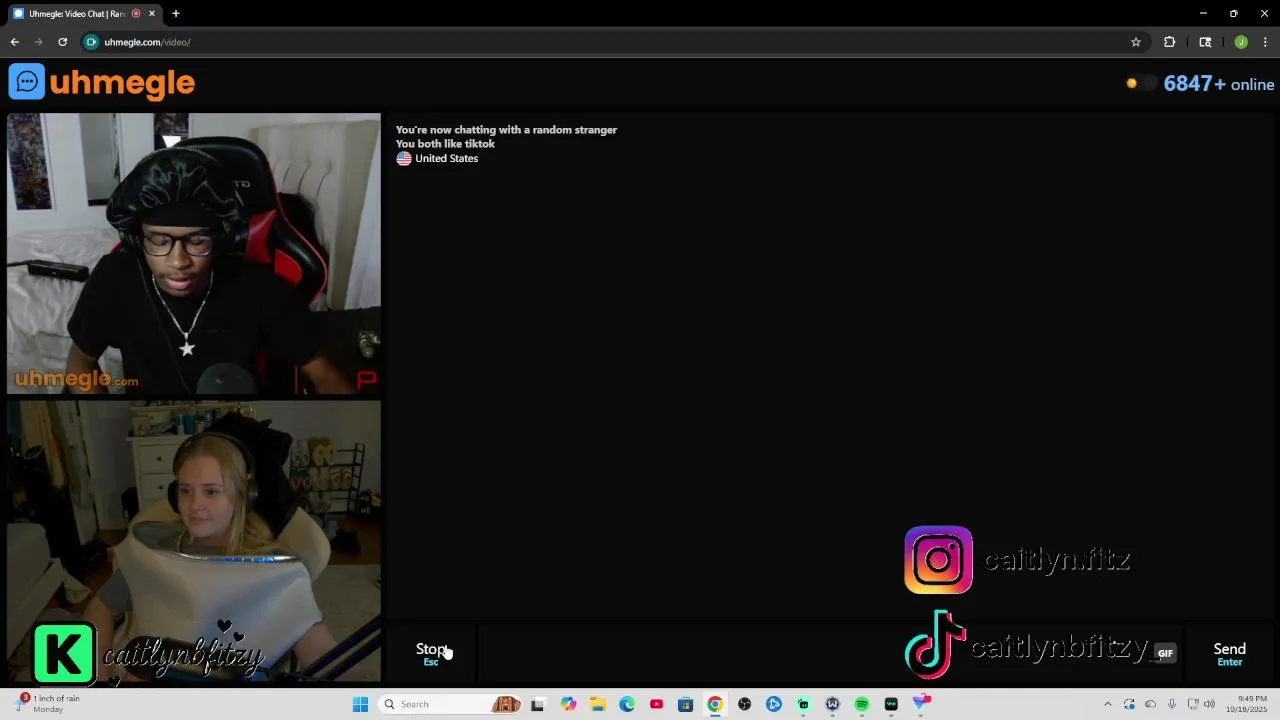This screenshot has width=1280, height=720.
Task: Open OBS Studio from the taskbar
Action: (744, 704)
